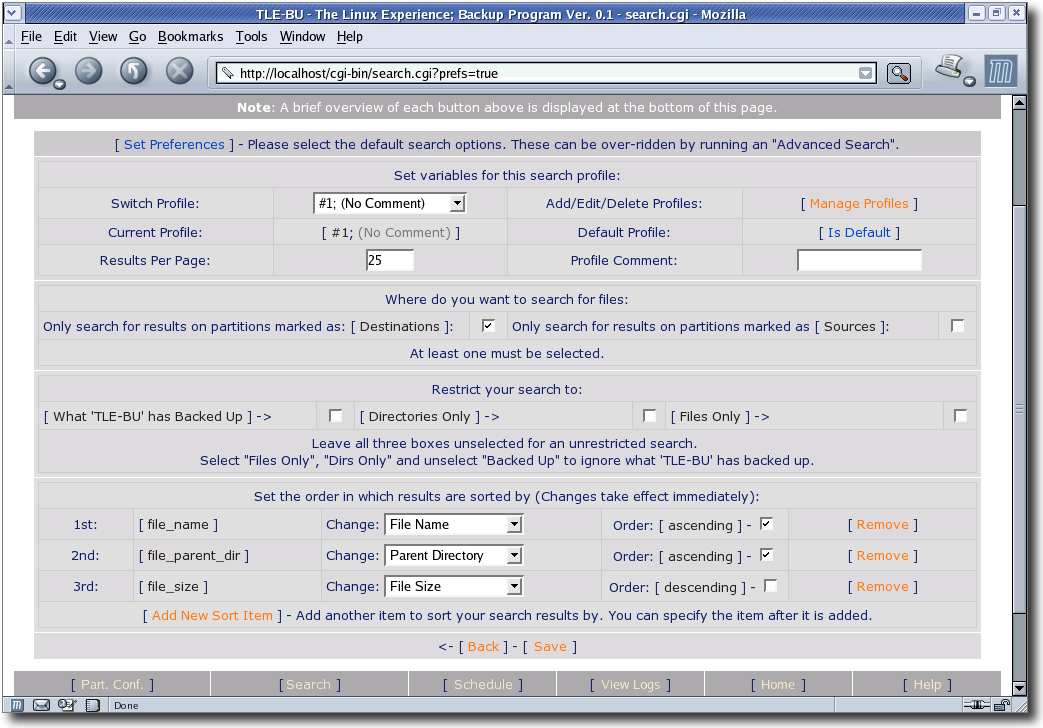Open the View menu
The height and width of the screenshot is (728, 1043).
coord(103,37)
